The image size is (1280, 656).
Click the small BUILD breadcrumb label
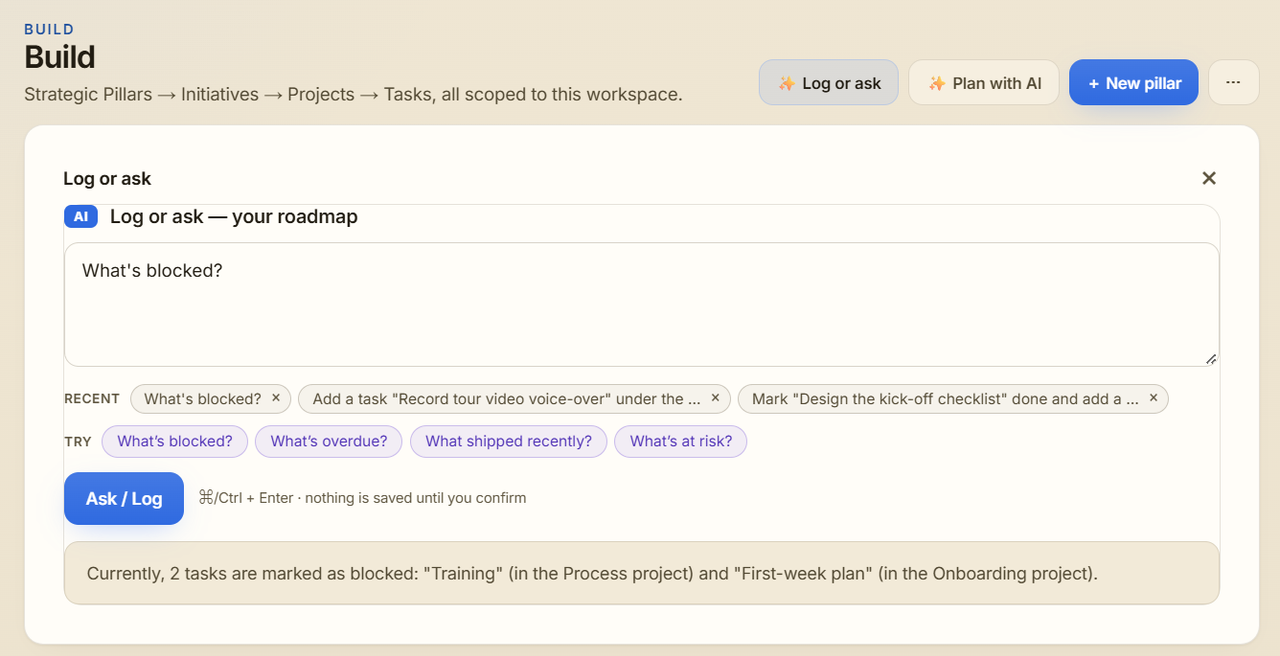pos(49,29)
